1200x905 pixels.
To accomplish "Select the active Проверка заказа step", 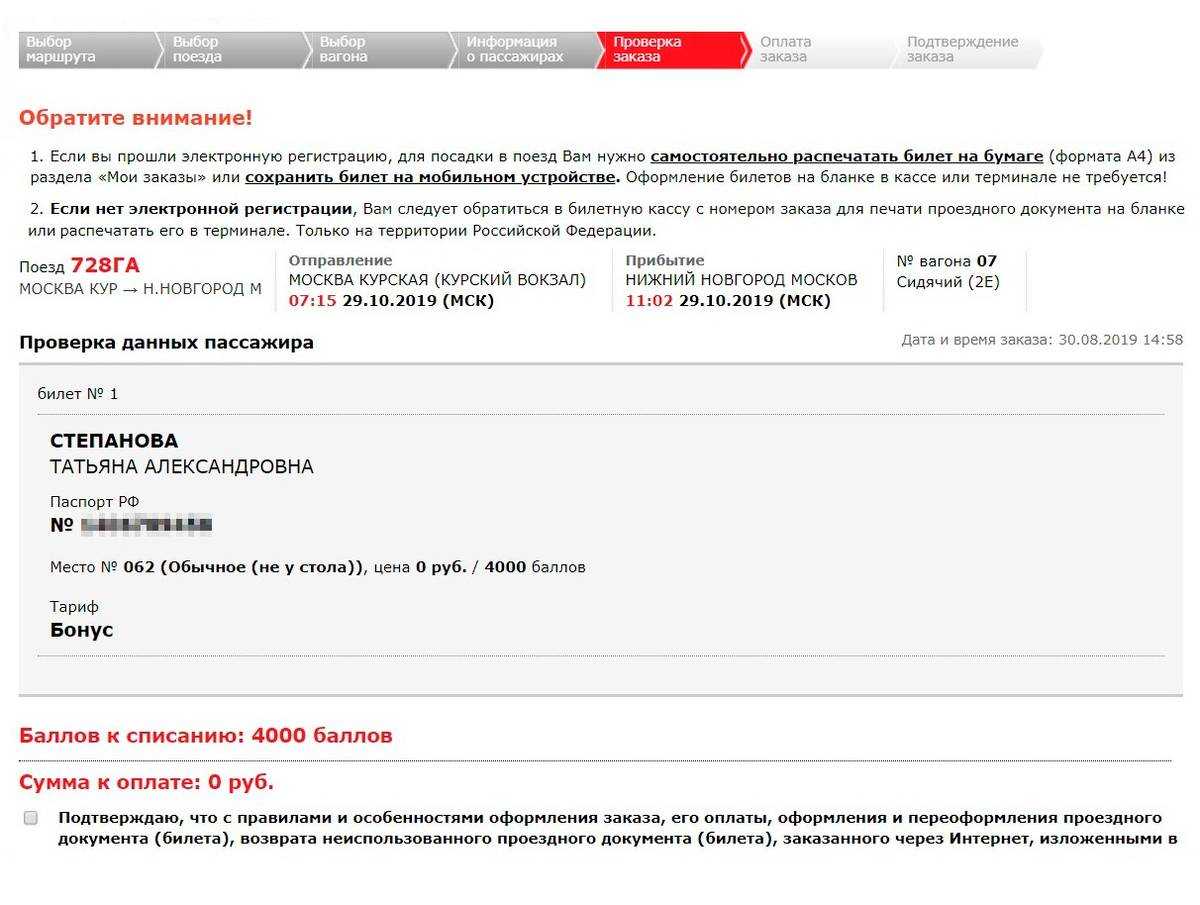I will point(668,50).
